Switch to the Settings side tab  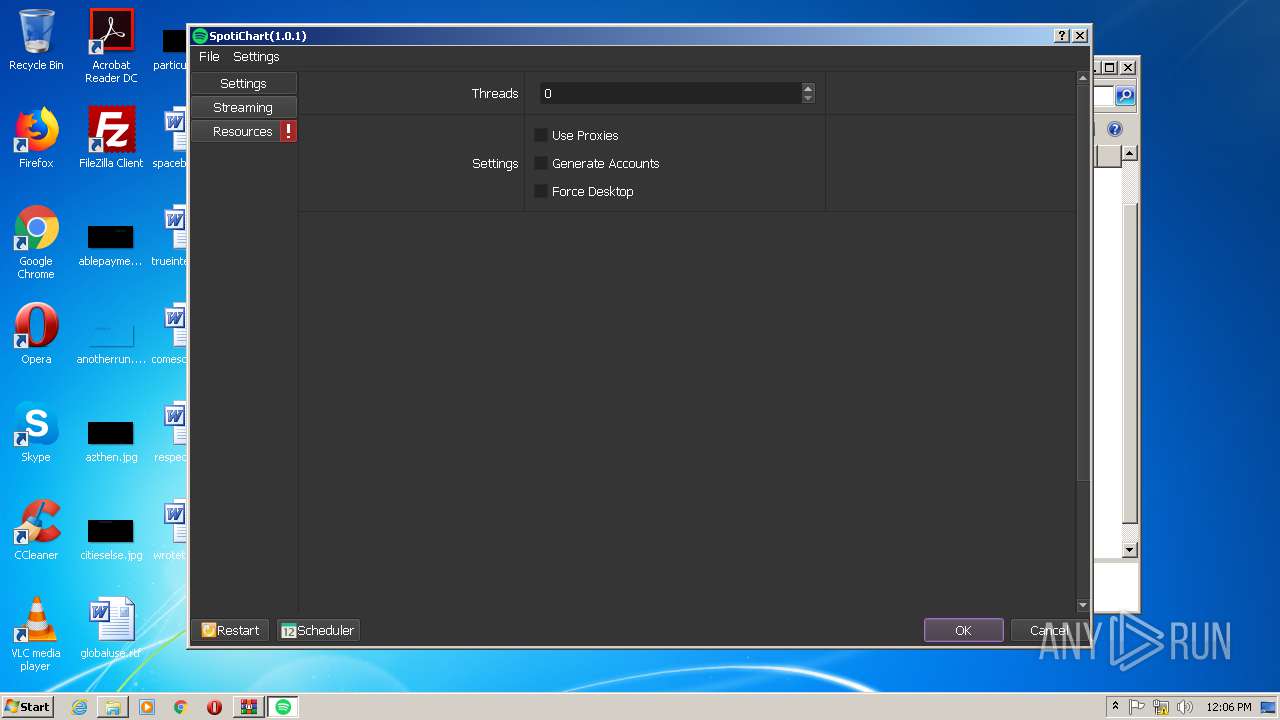(x=244, y=83)
